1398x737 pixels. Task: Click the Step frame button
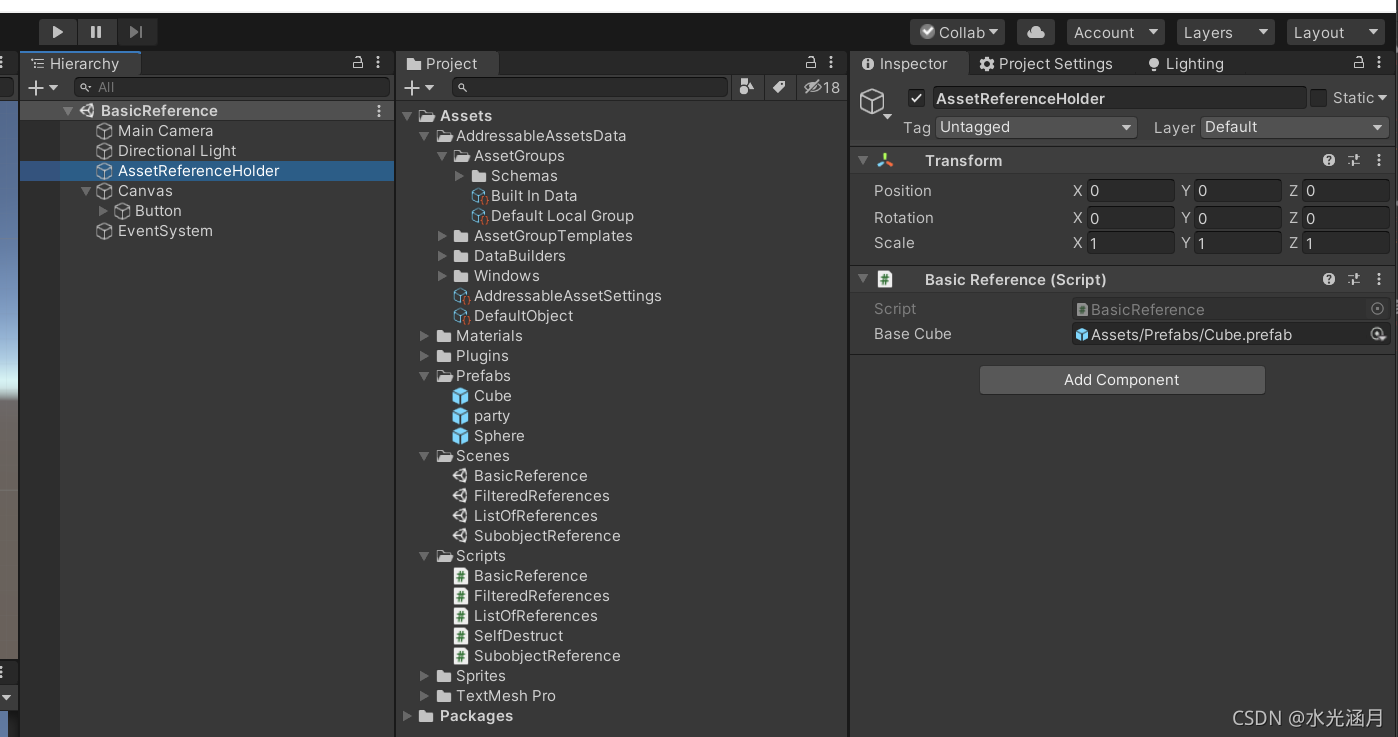coord(136,32)
